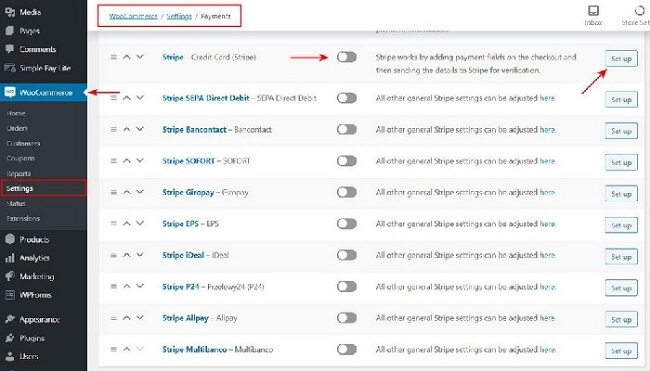Move Stripe Bancontact down with chevron
Viewport: 650px width, 371px height.
click(x=140, y=129)
